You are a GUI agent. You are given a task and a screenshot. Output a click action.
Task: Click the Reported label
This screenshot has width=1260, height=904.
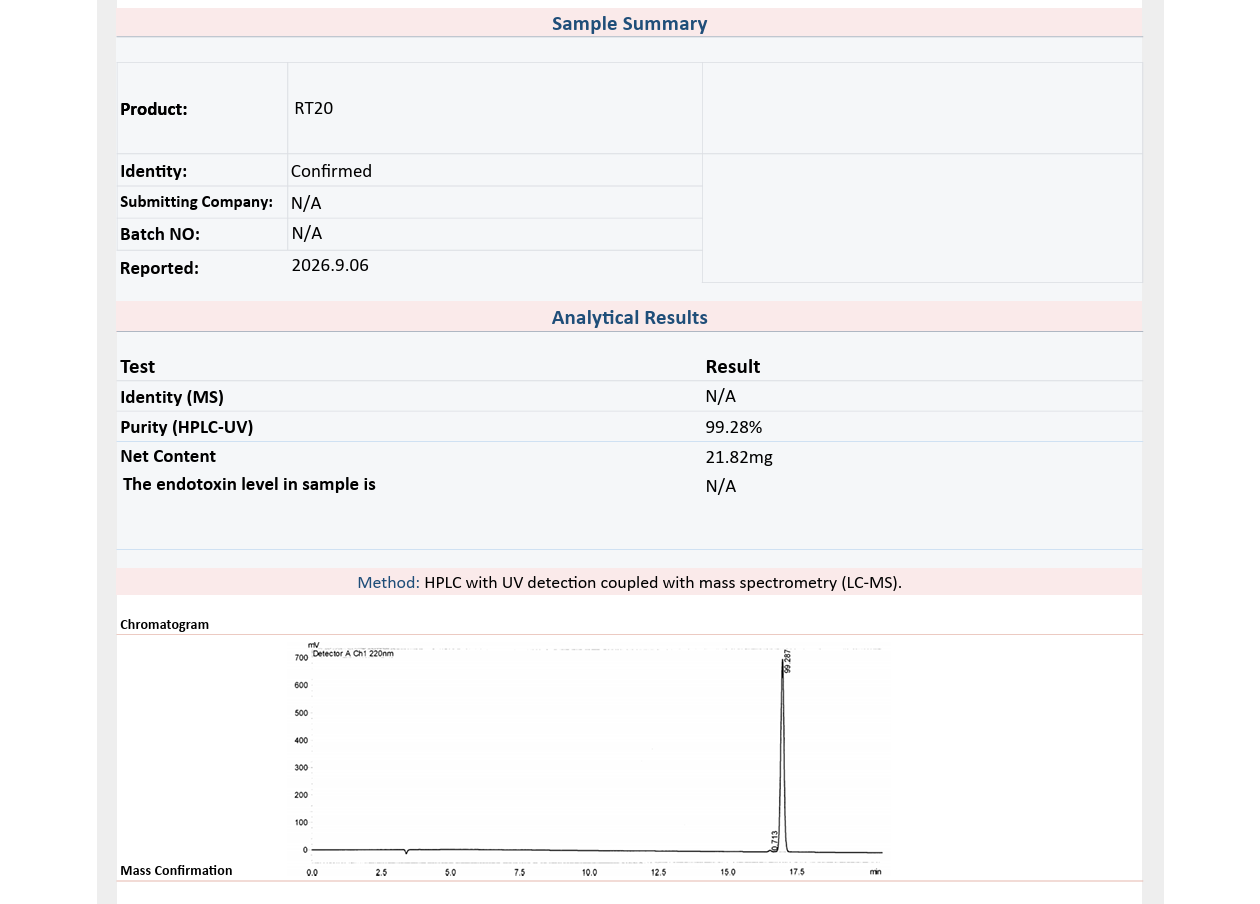[x=159, y=268]
